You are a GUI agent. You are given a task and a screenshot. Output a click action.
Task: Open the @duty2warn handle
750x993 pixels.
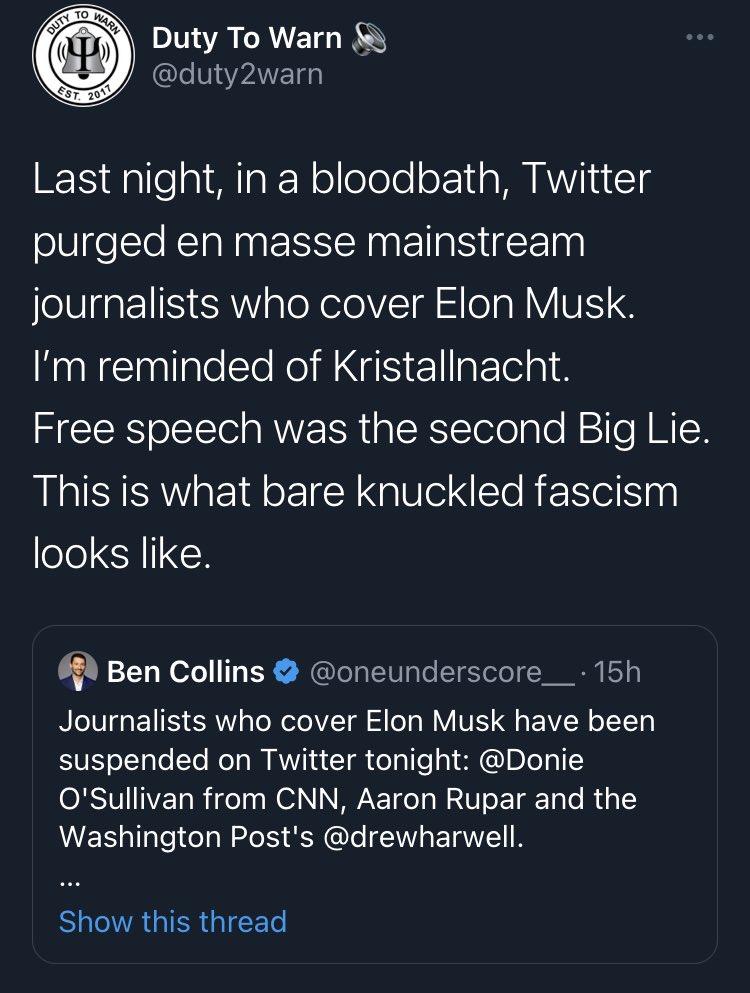(x=238, y=75)
